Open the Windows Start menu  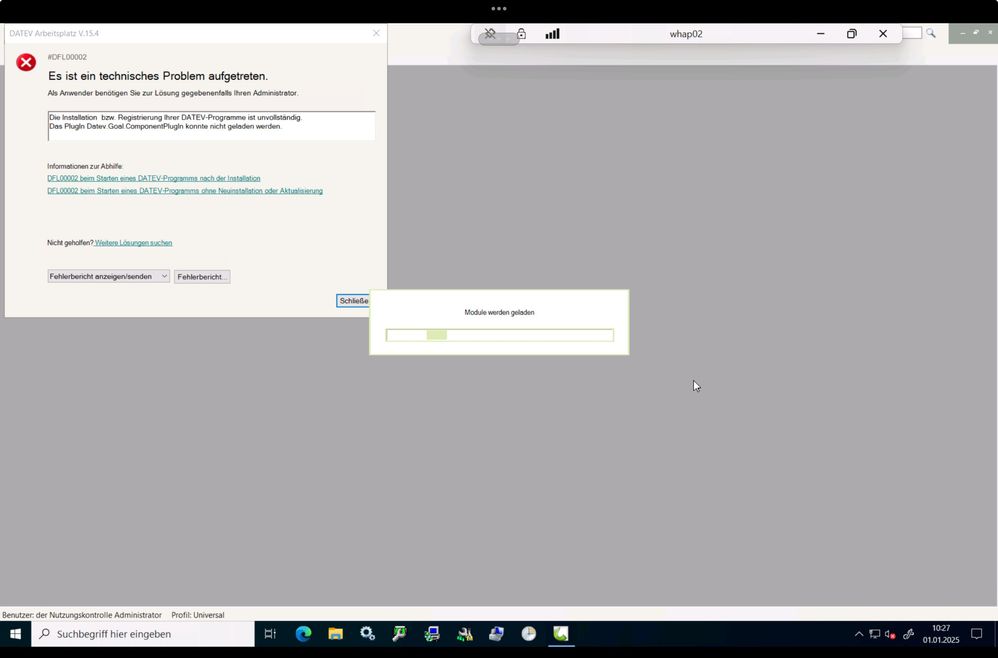15,634
